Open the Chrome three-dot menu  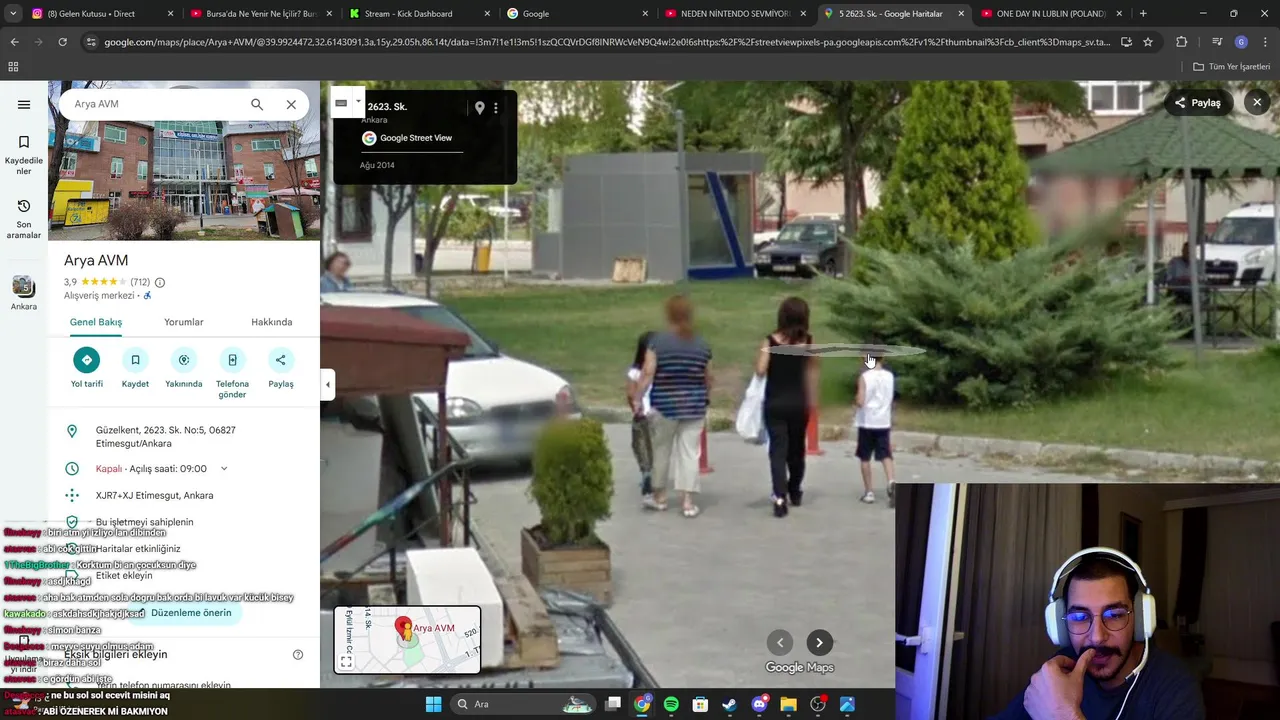pyautogui.click(x=1265, y=42)
